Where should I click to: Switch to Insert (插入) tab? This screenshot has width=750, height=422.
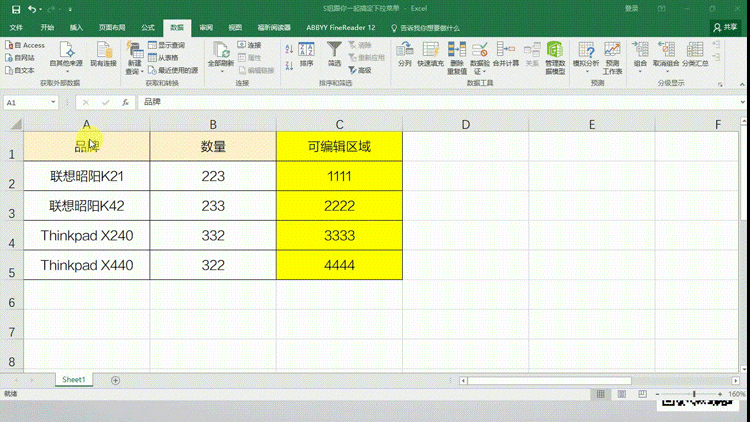pos(76,28)
